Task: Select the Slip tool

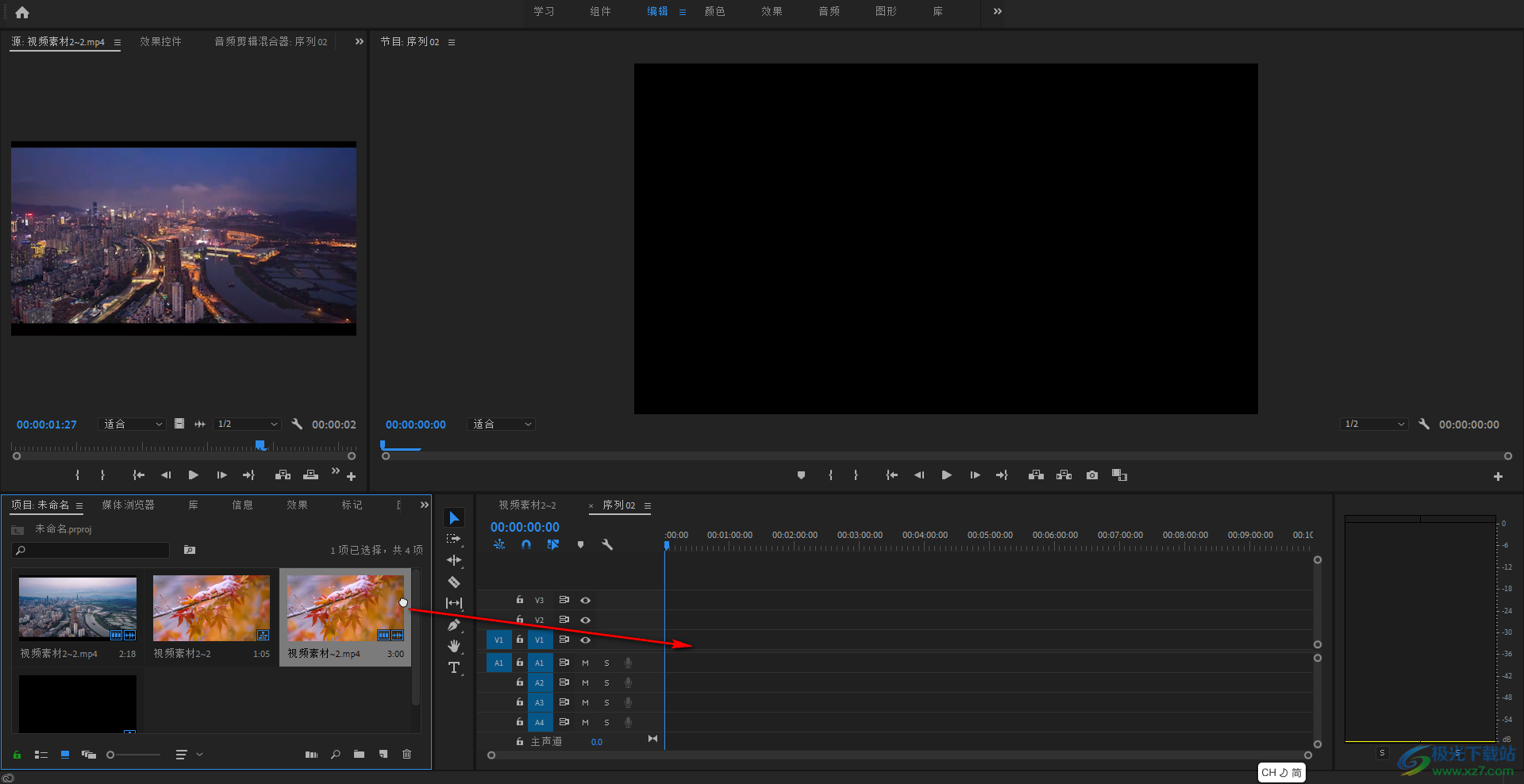Action: [x=454, y=603]
